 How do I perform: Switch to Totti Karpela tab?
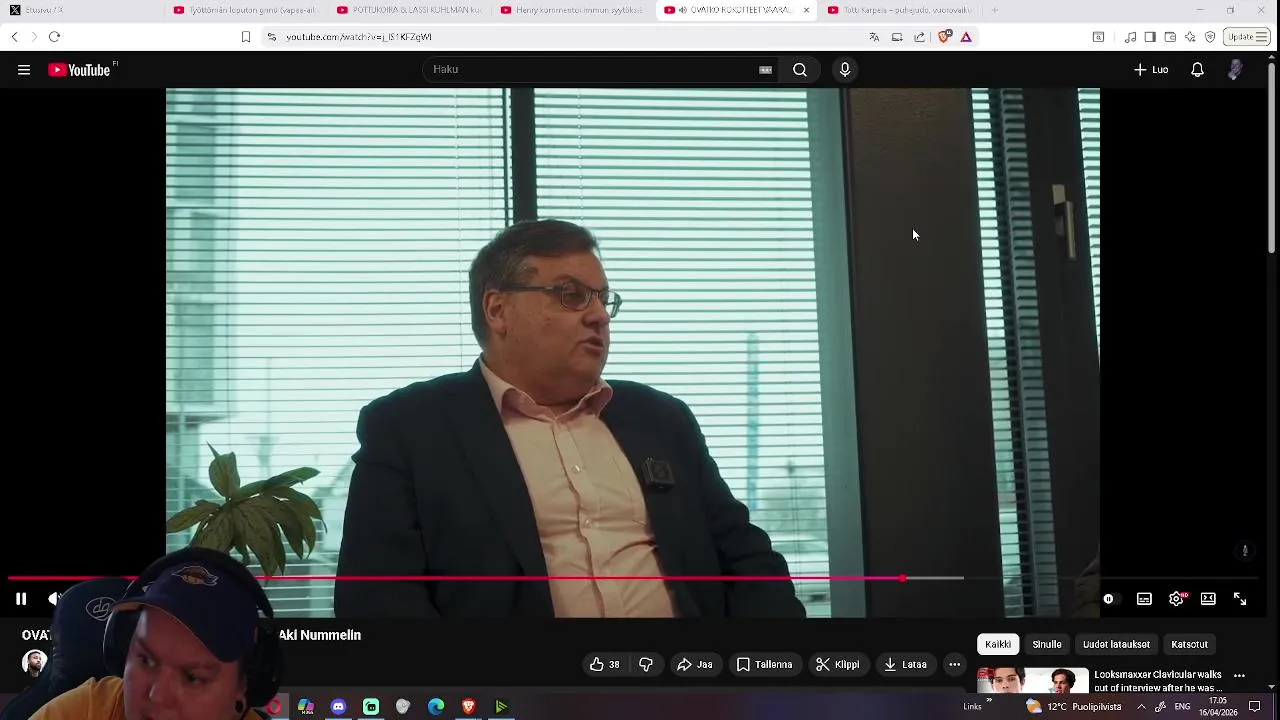pyautogui.click(x=900, y=10)
